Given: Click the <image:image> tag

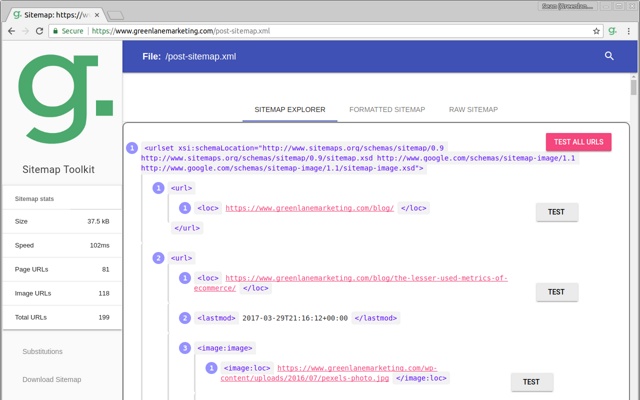Looking at the screenshot, I should [x=225, y=348].
